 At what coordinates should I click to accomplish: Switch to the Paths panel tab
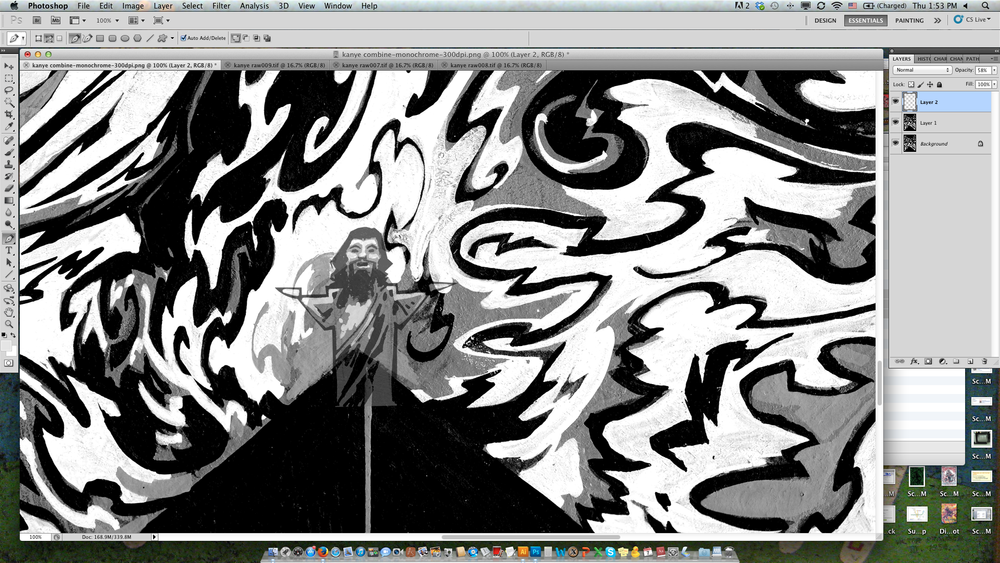(973, 59)
